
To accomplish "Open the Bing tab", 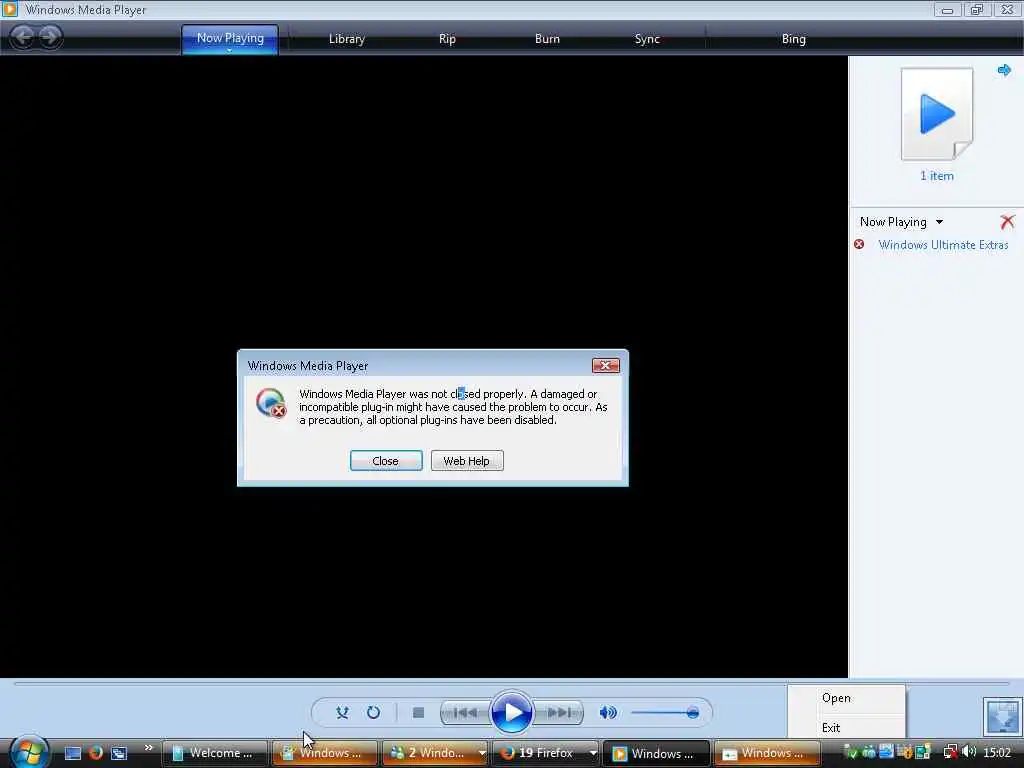I will coord(793,39).
